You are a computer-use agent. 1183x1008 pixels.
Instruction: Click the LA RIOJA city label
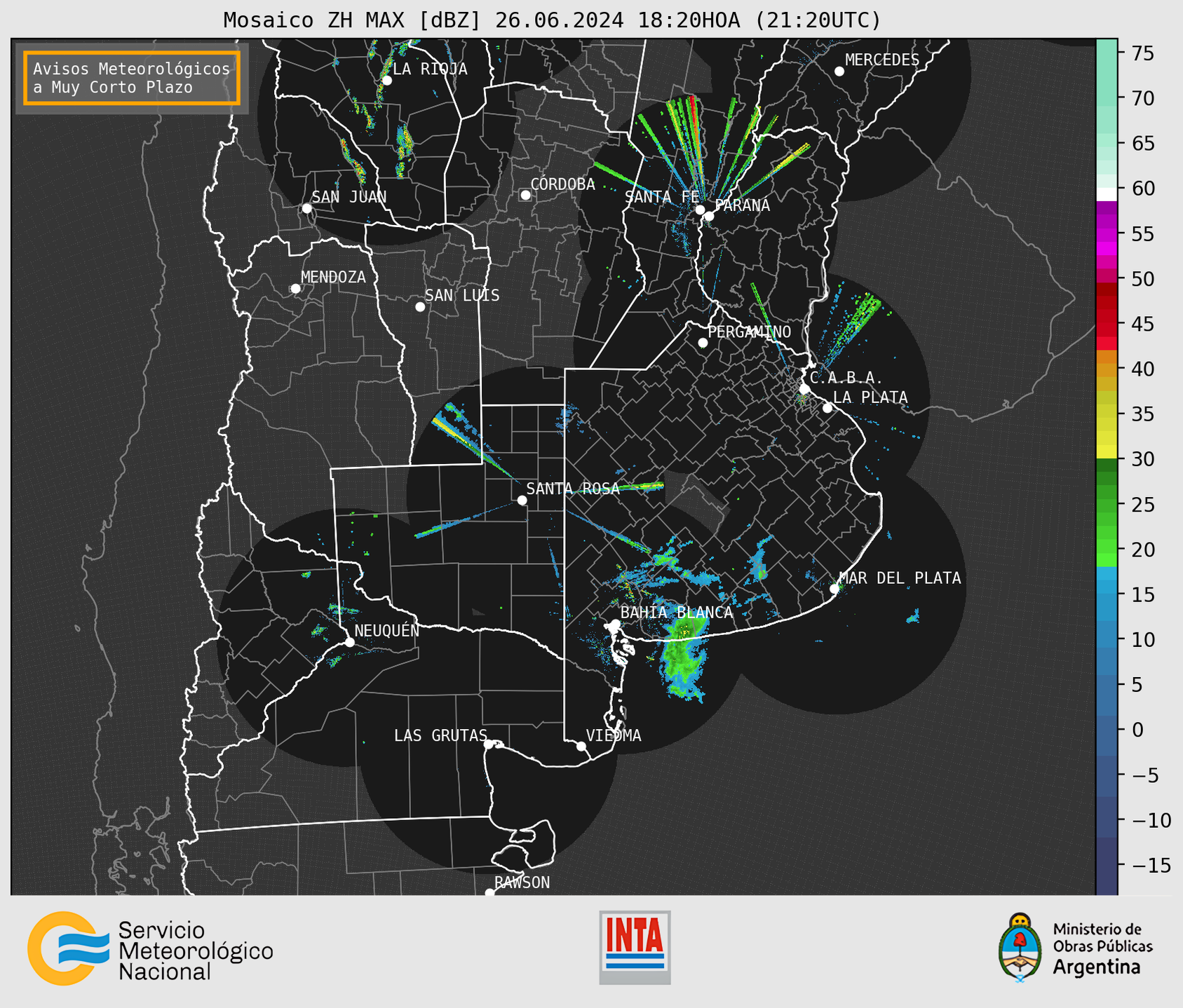pyautogui.click(x=430, y=69)
